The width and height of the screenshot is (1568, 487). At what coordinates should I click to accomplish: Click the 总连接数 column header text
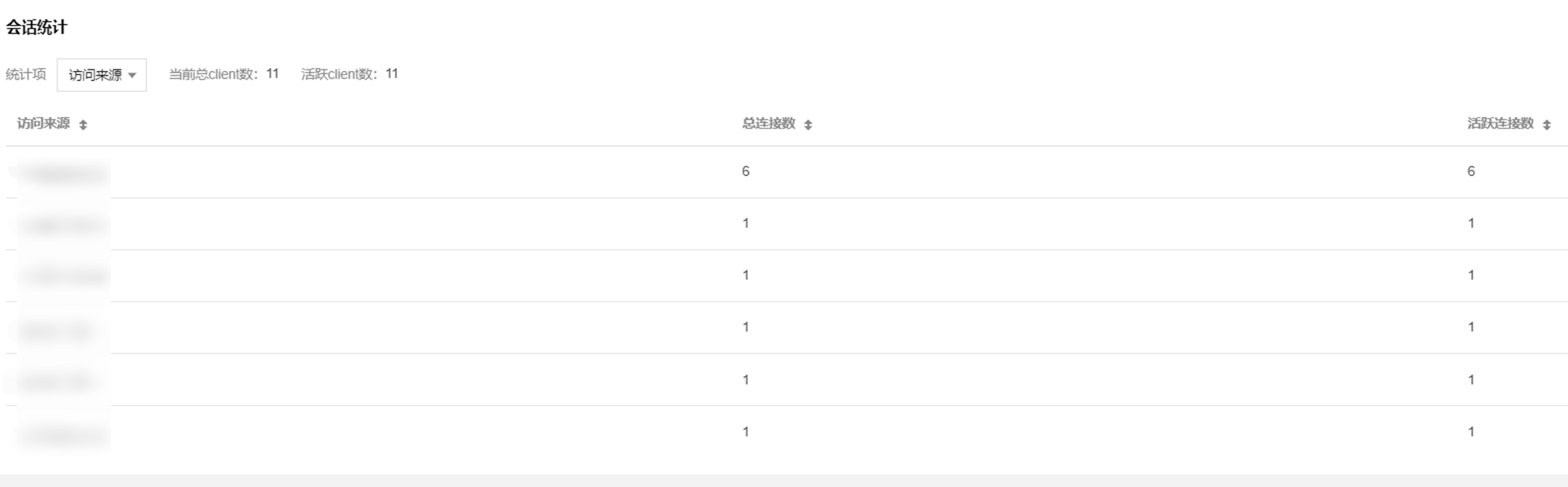768,123
